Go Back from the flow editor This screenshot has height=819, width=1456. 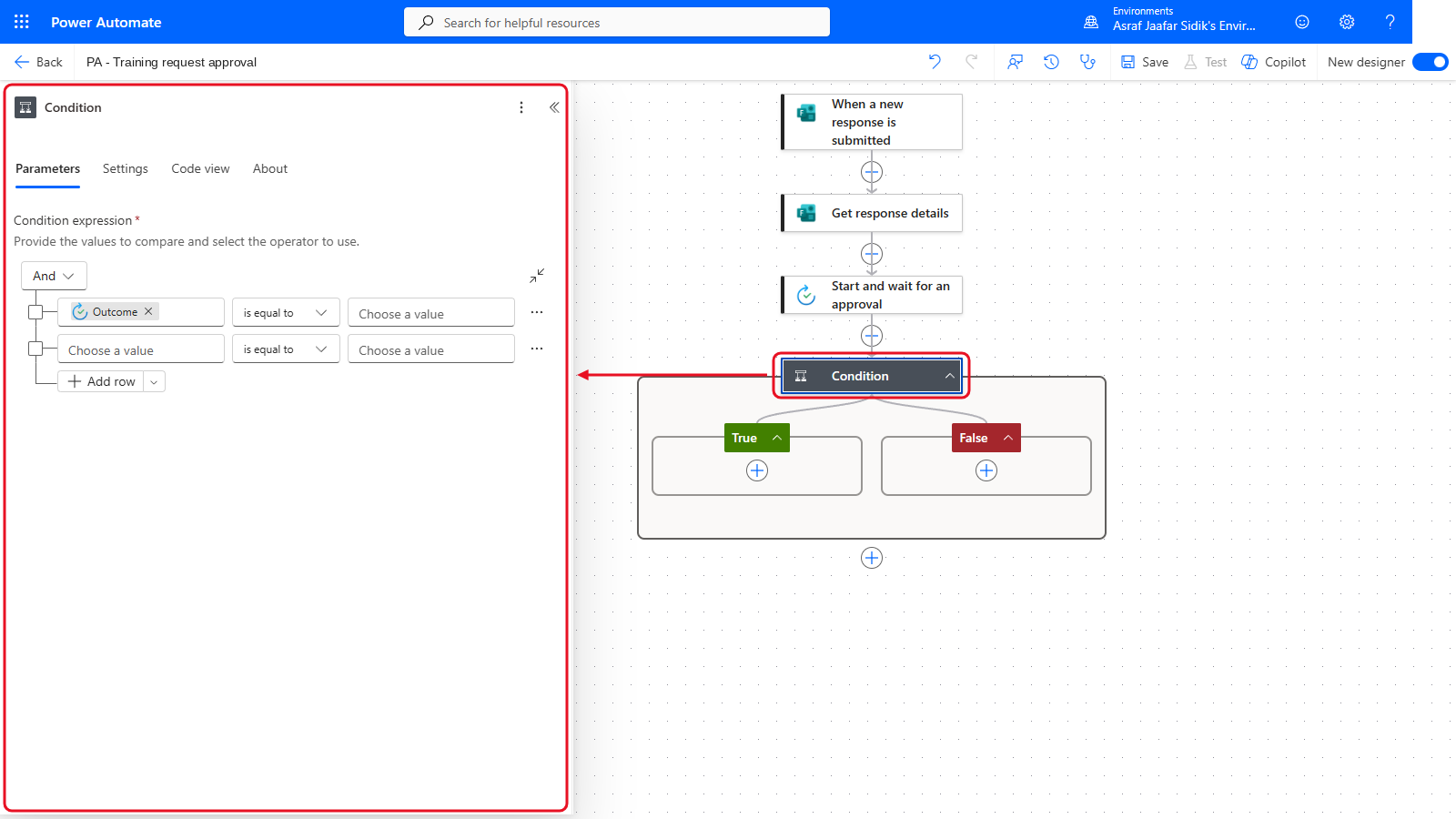point(38,62)
